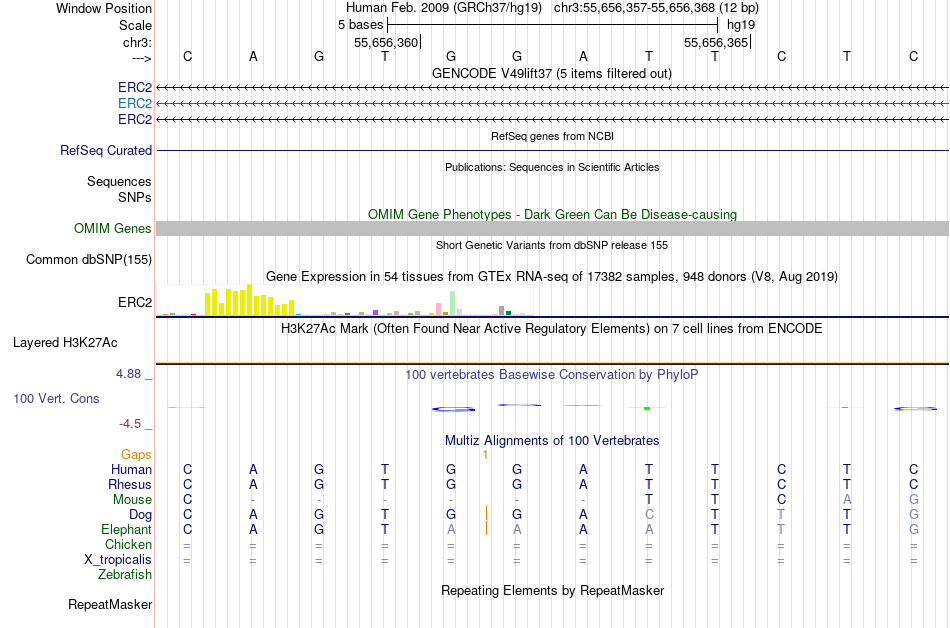Screen dimensions: 950x628
Task: Click the Window Position label
Action: 104,8
